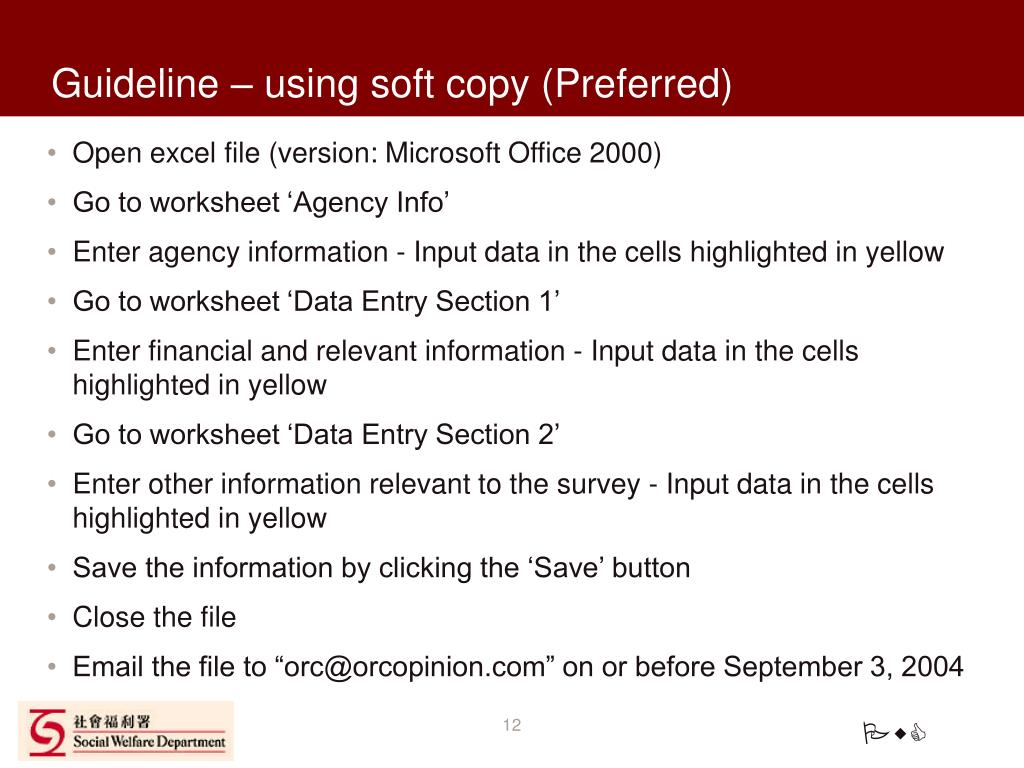Click the date 'September 3, 2004'
This screenshot has width=1024, height=768.
click(843, 667)
